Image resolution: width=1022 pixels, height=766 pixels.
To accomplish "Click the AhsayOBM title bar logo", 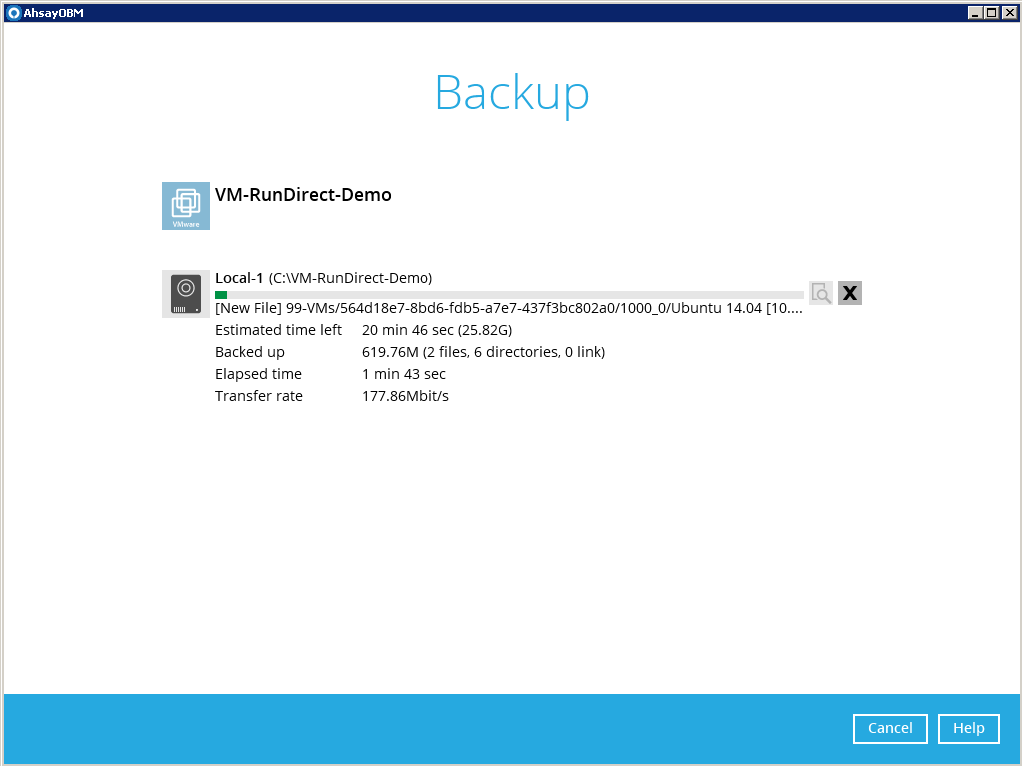I will pos(13,12).
